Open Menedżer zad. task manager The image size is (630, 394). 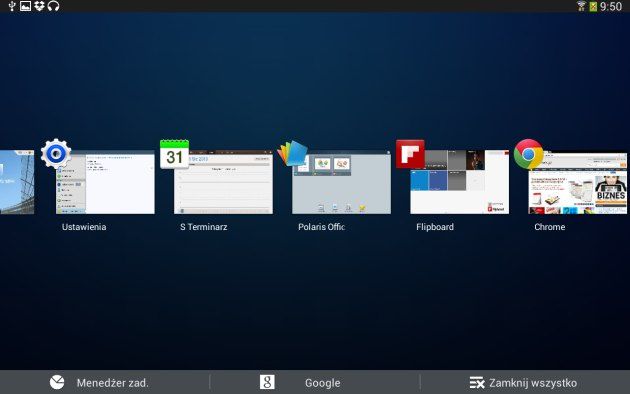pos(105,382)
